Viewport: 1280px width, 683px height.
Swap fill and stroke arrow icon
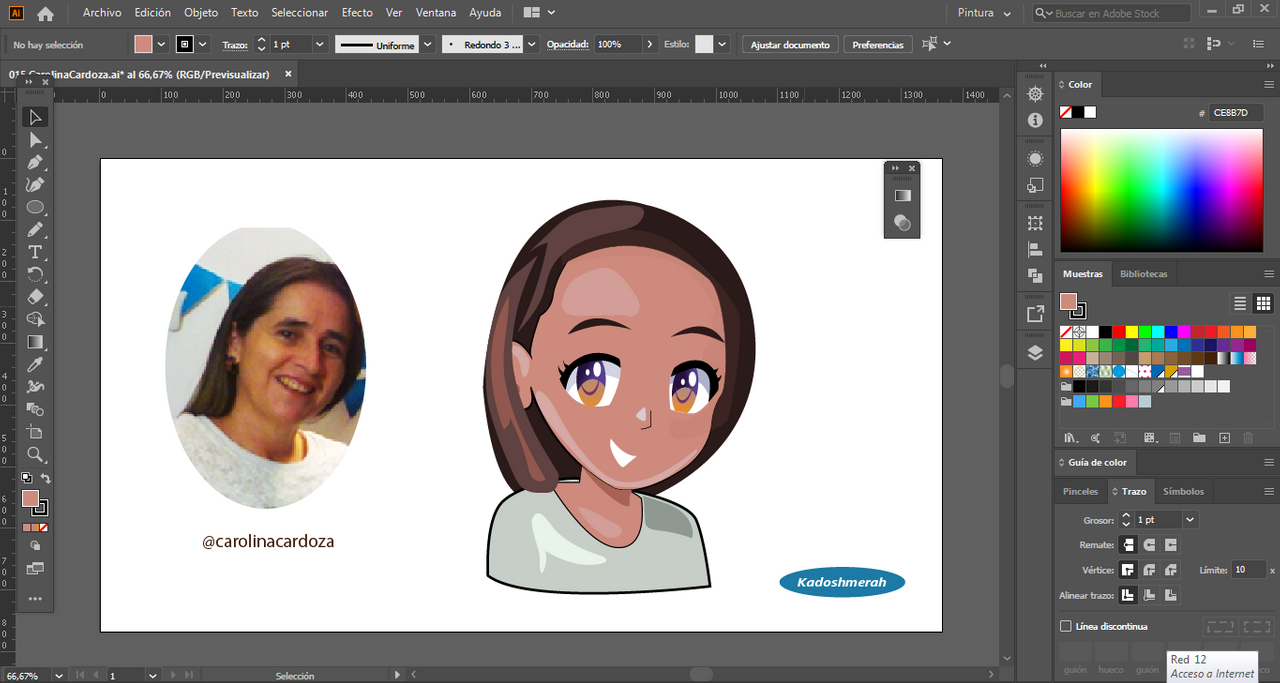tap(45, 479)
